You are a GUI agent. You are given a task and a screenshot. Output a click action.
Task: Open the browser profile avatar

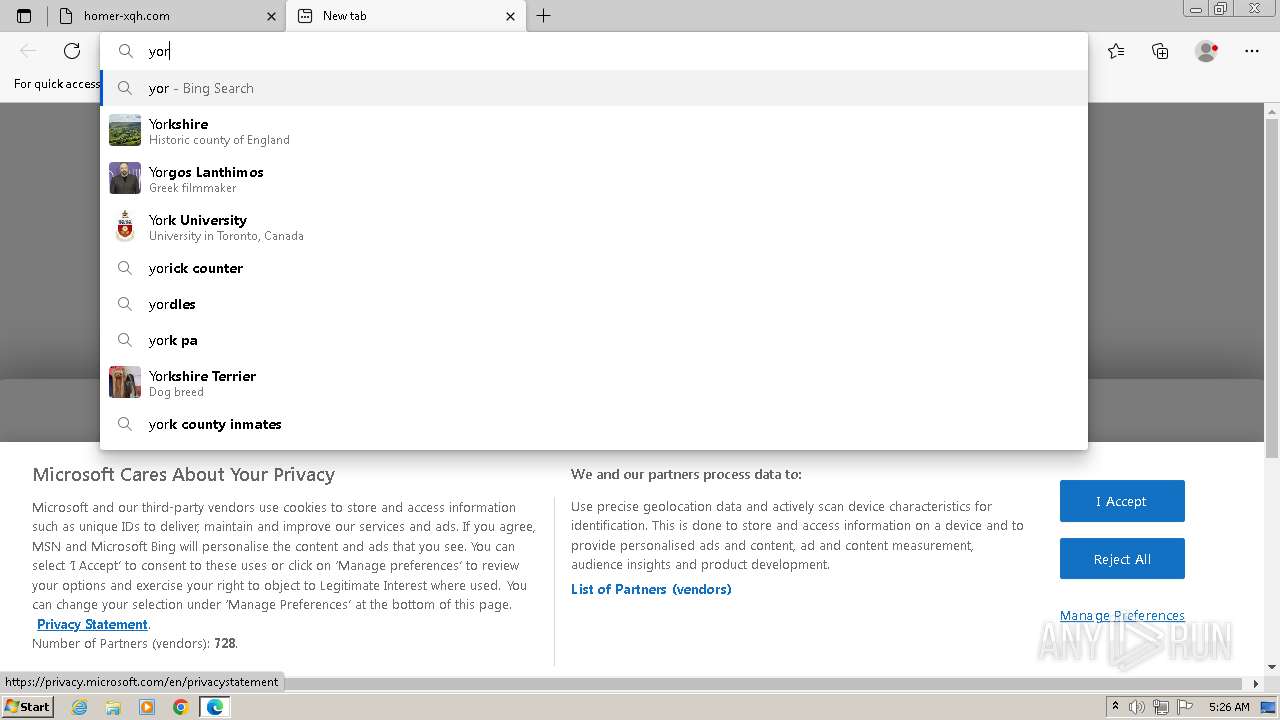[1207, 51]
